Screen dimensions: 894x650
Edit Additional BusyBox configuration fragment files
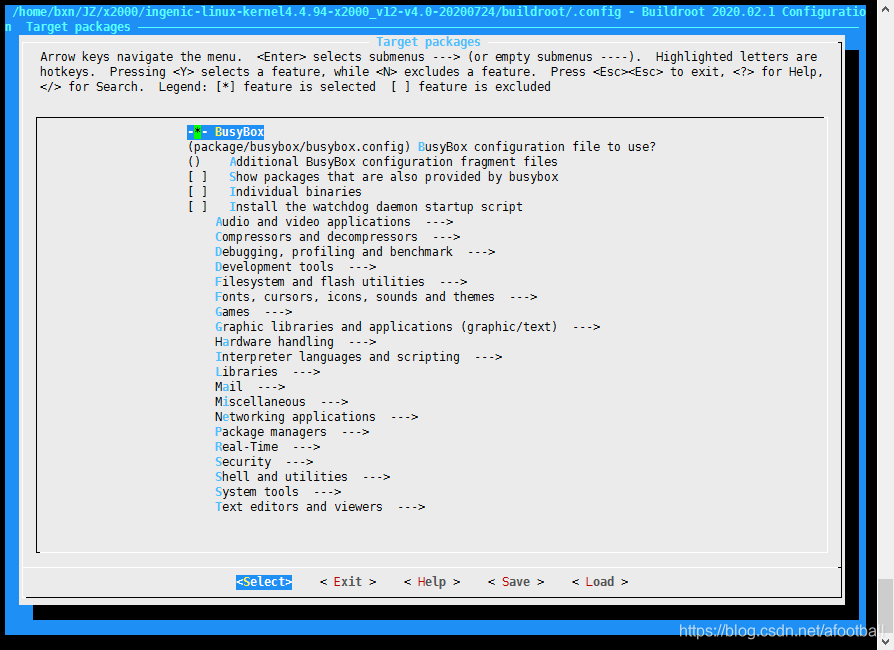pyautogui.click(x=372, y=162)
